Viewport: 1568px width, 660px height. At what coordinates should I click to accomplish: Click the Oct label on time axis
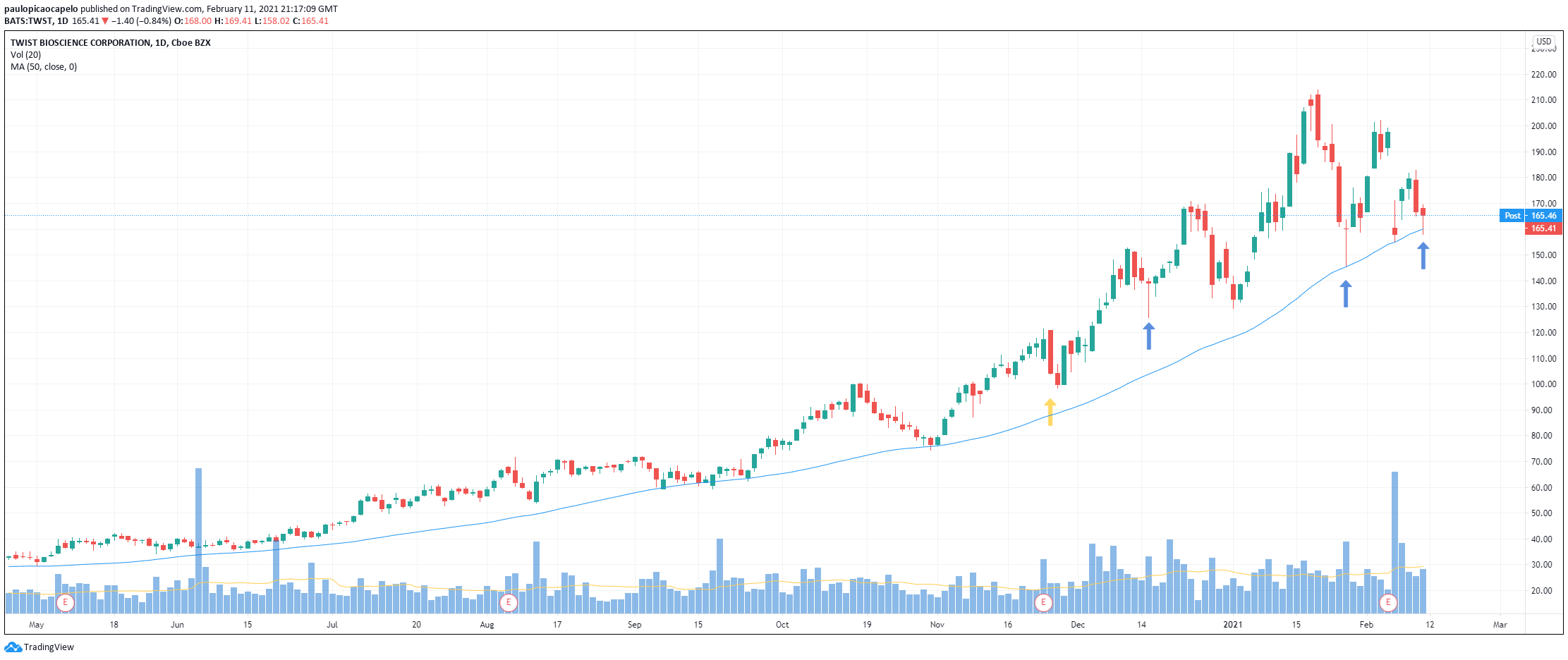[x=782, y=625]
